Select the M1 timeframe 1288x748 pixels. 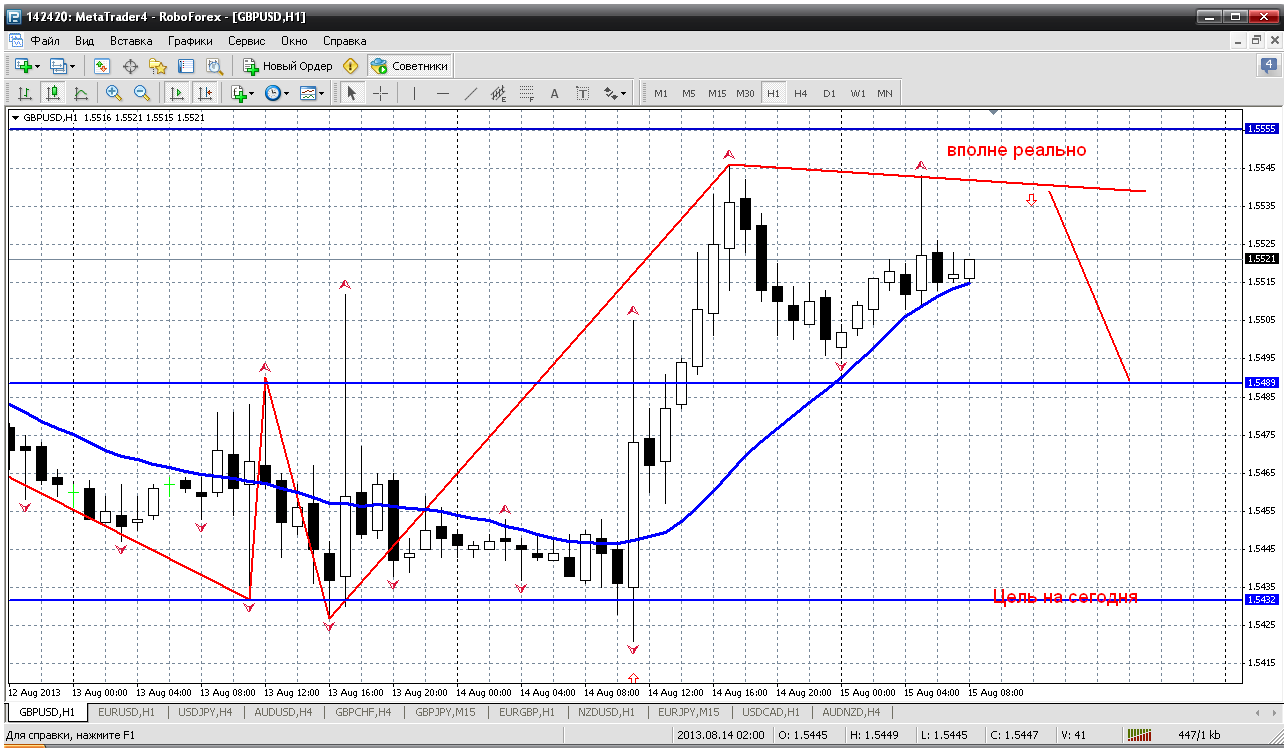[x=661, y=93]
